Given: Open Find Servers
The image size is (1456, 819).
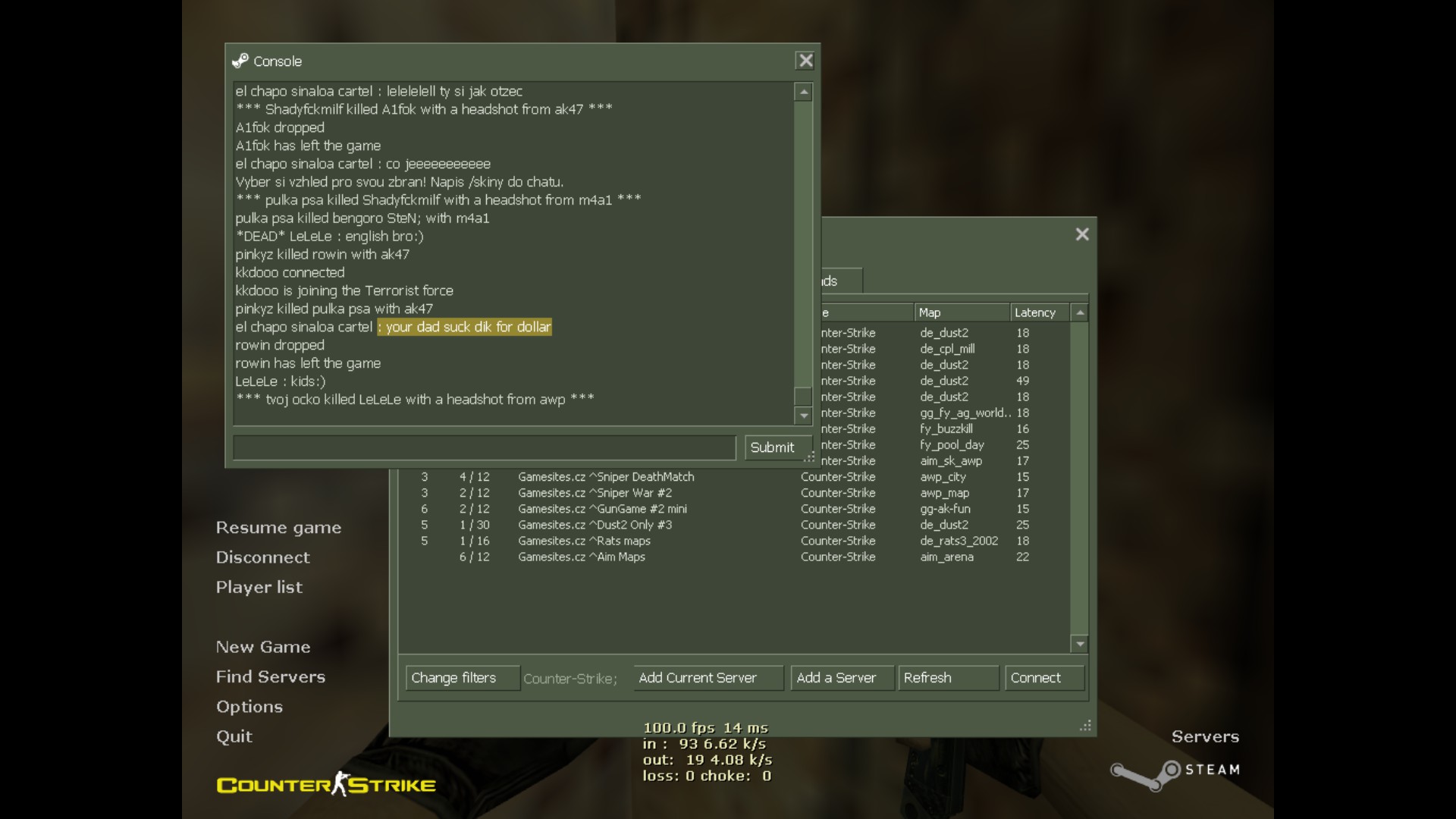Looking at the screenshot, I should tap(270, 676).
